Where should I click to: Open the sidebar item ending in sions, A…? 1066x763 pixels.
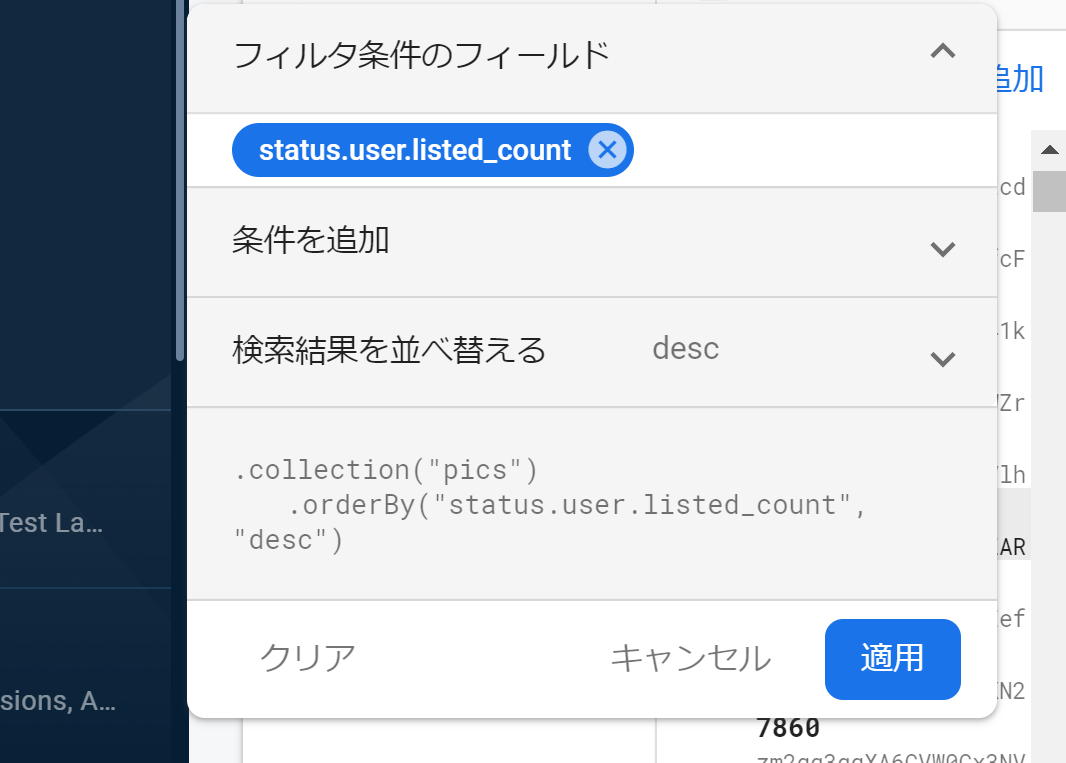(x=58, y=700)
